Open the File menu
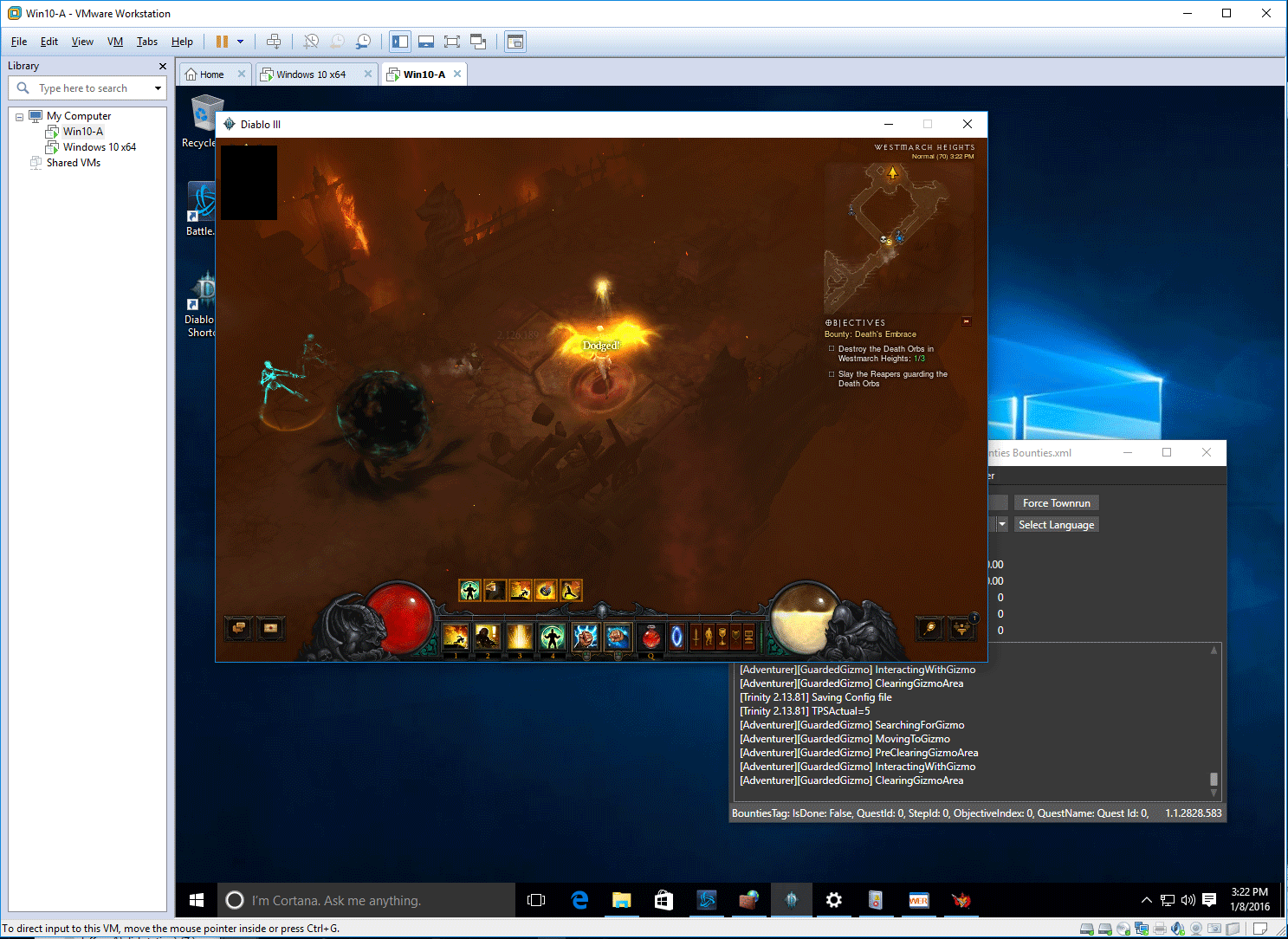 [19, 42]
